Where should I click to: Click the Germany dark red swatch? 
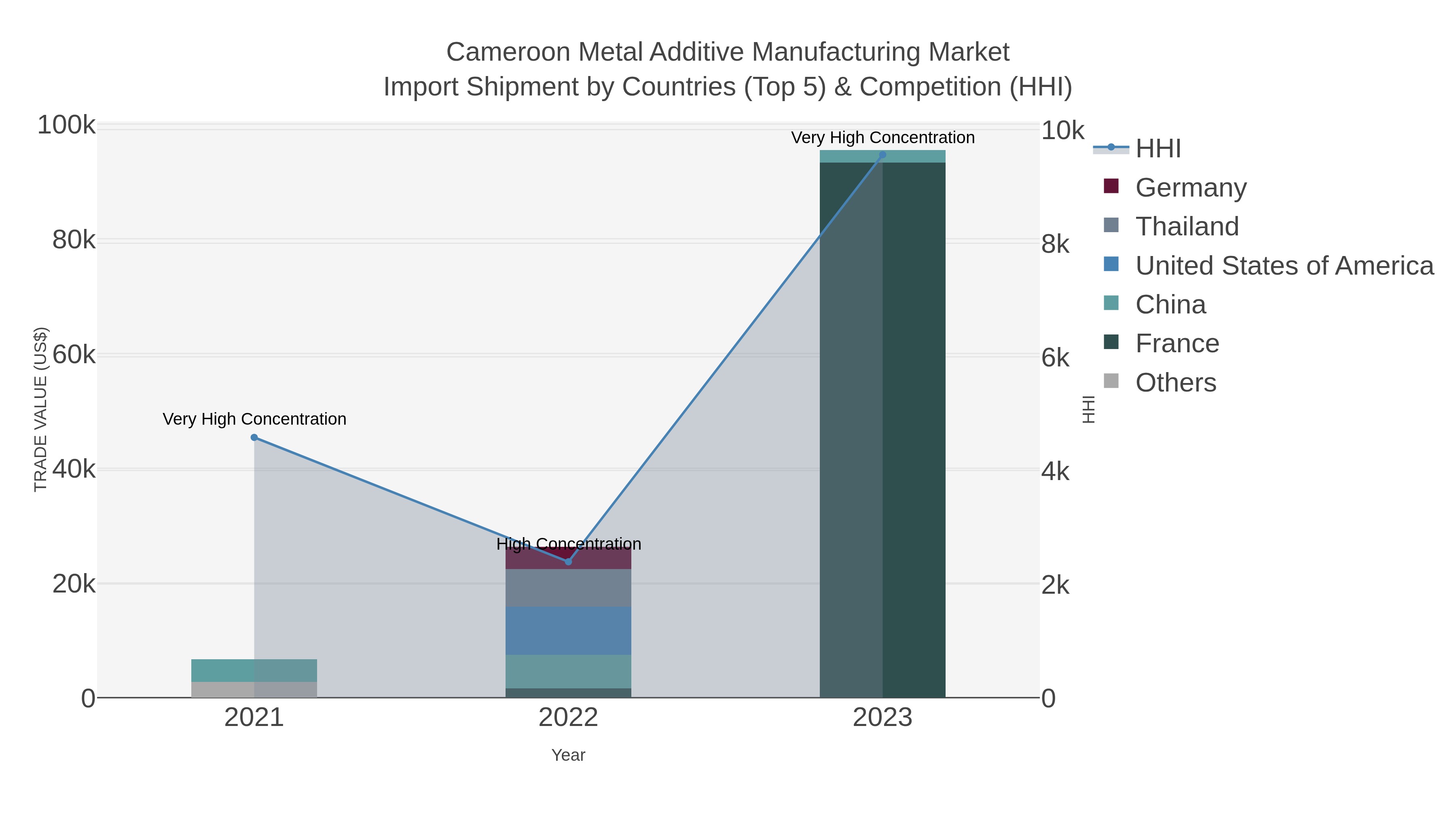(1111, 186)
